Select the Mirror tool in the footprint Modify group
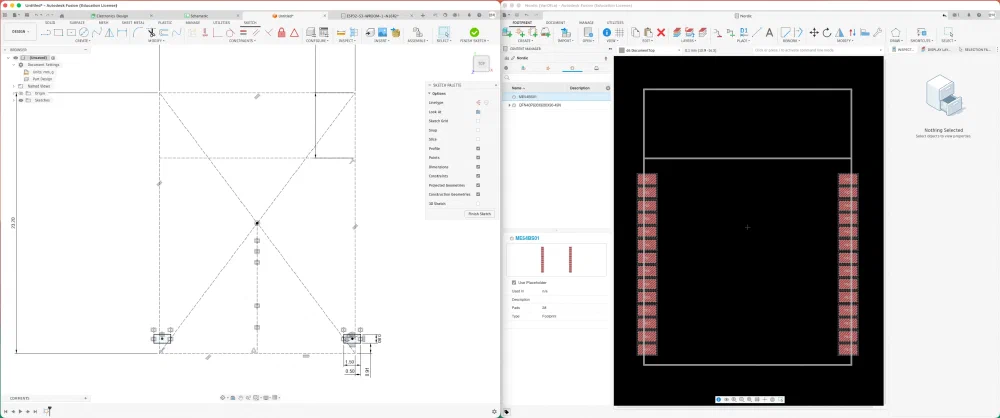The width and height of the screenshot is (1000, 418). (x=839, y=32)
